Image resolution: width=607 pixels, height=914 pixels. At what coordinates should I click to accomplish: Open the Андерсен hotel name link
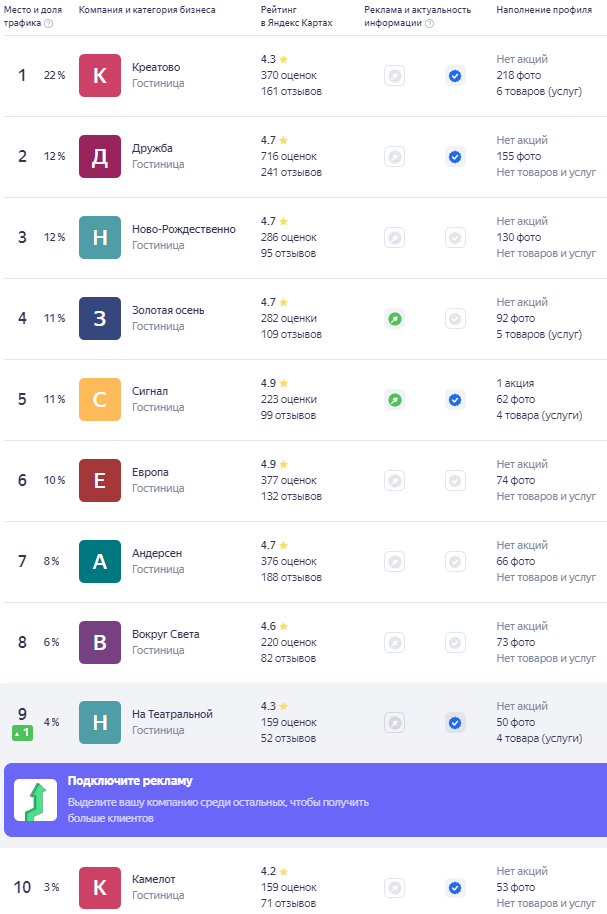[157, 553]
